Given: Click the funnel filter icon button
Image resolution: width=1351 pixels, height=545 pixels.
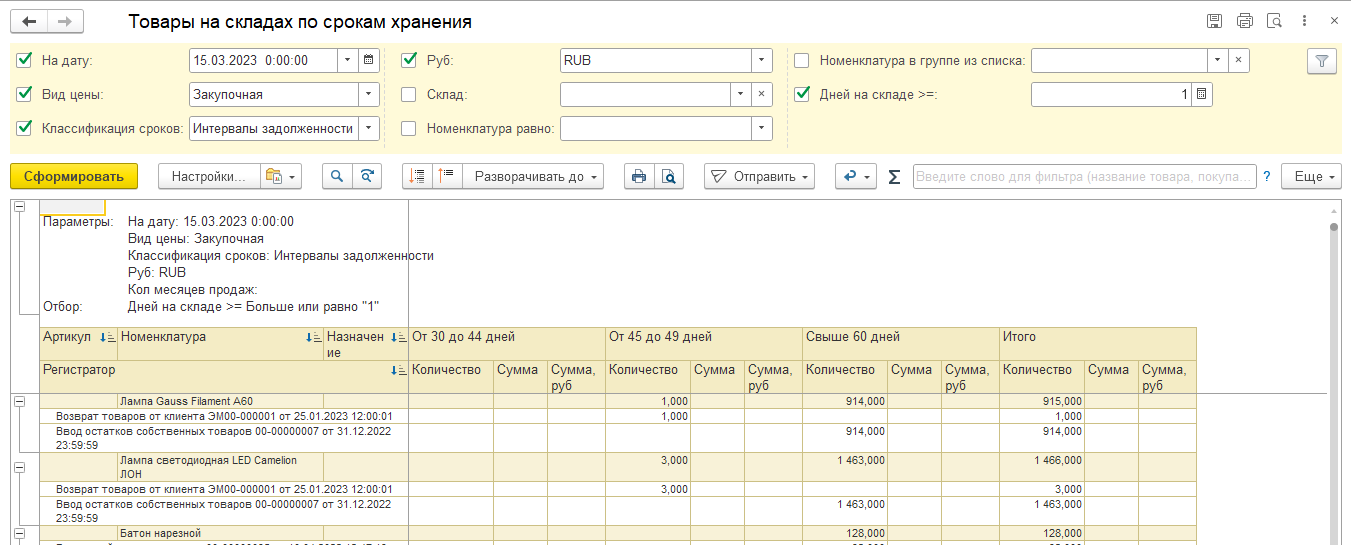Looking at the screenshot, I should pos(1321,61).
